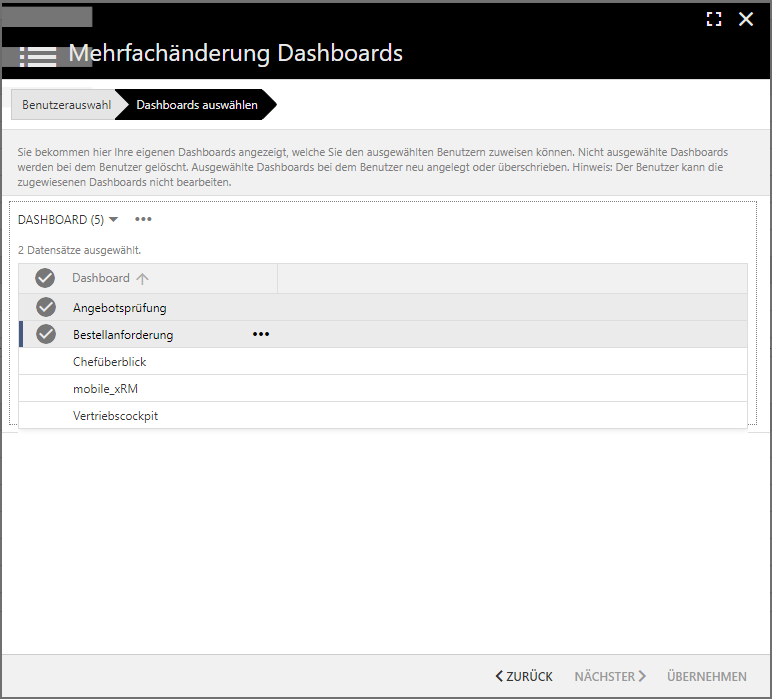Click the '2 Datensätze ausgewählt.' status text
Image resolution: width=772 pixels, height=699 pixels.
coord(79,250)
